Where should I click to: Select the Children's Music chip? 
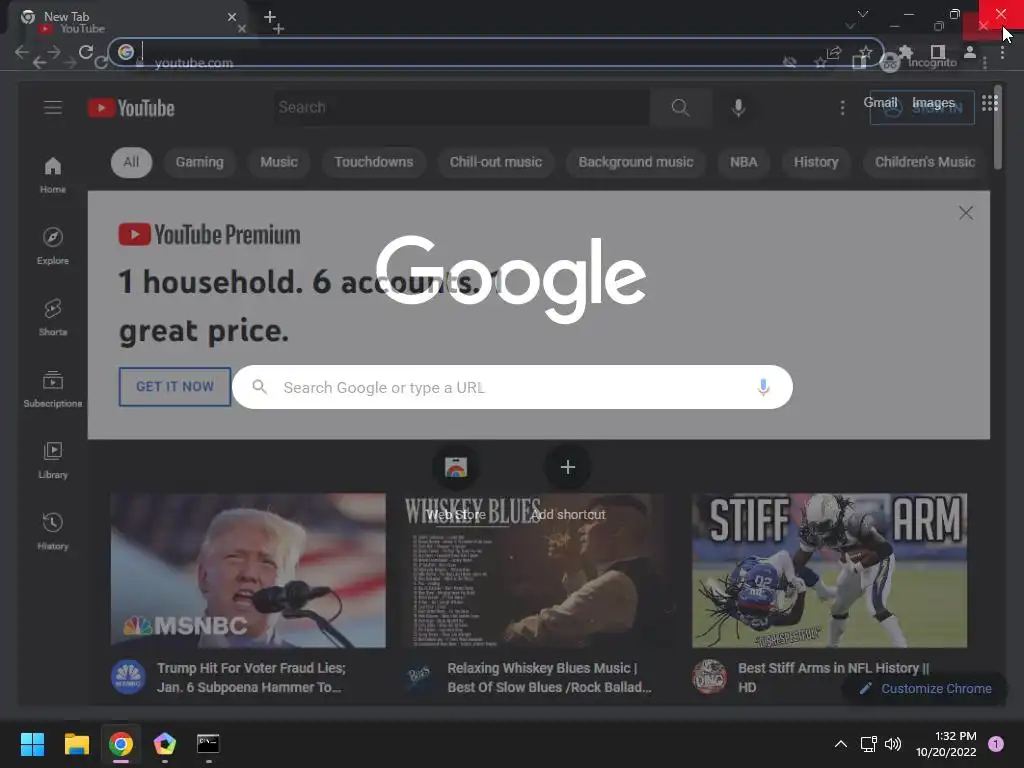(925, 162)
